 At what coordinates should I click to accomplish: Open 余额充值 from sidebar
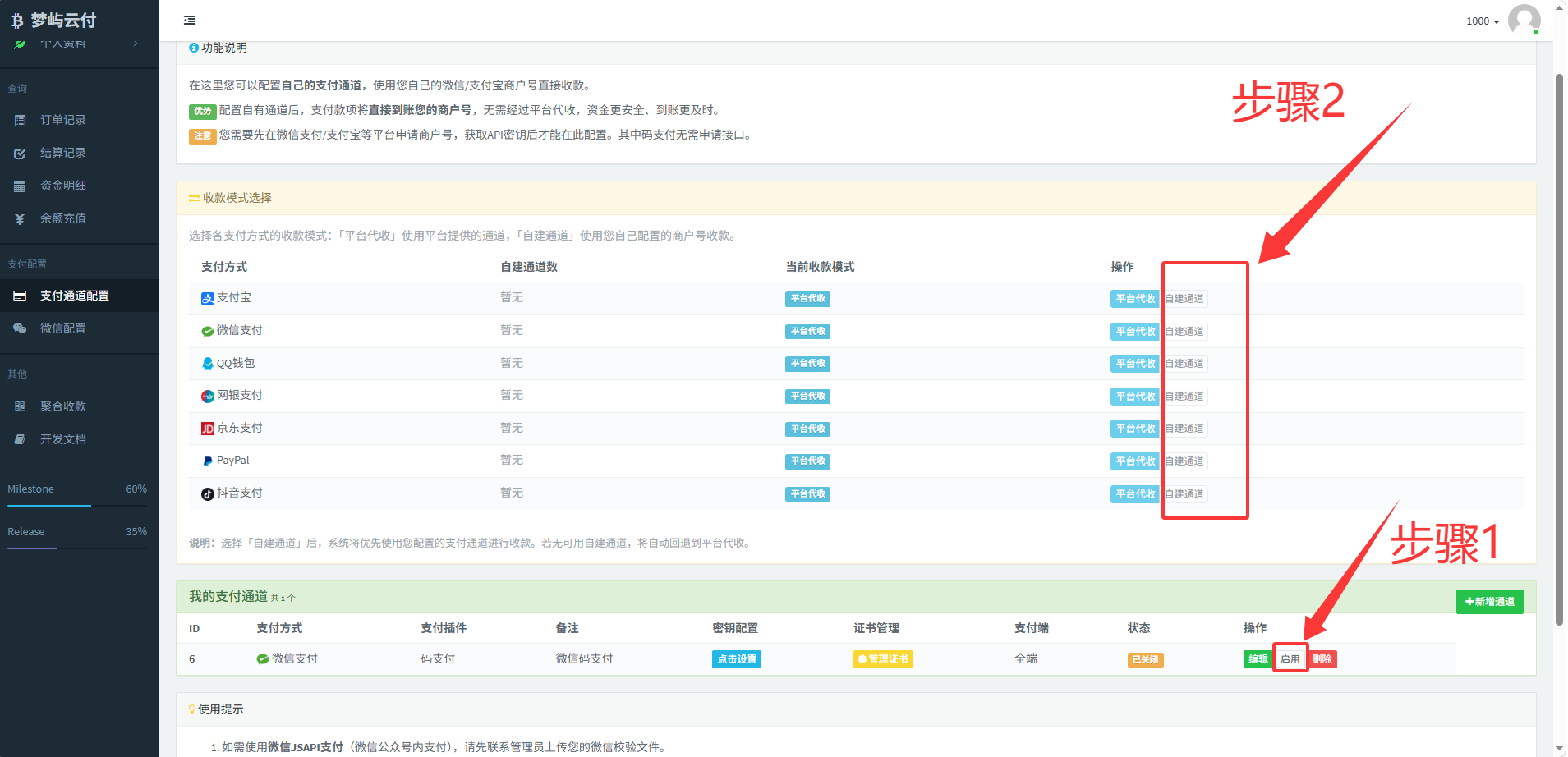(80, 218)
